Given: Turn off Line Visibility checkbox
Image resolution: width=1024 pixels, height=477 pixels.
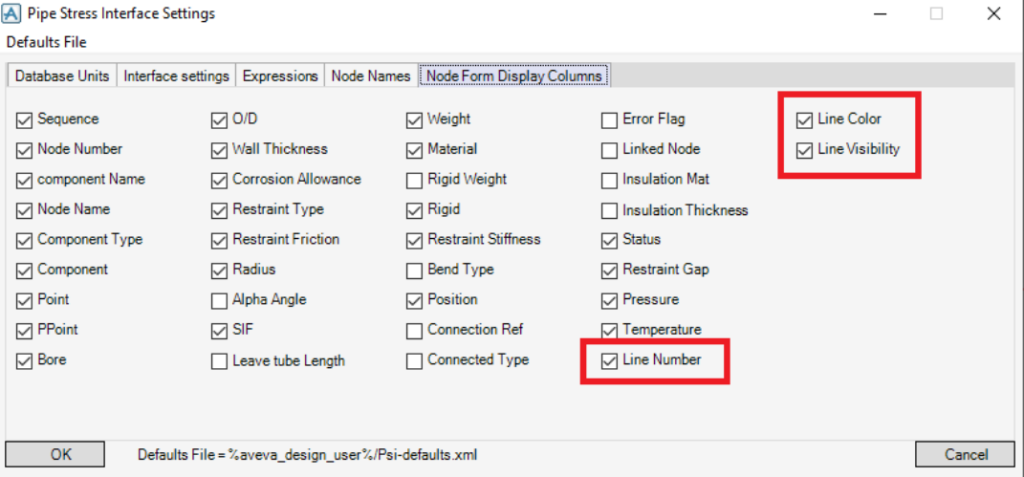Looking at the screenshot, I should [805, 150].
